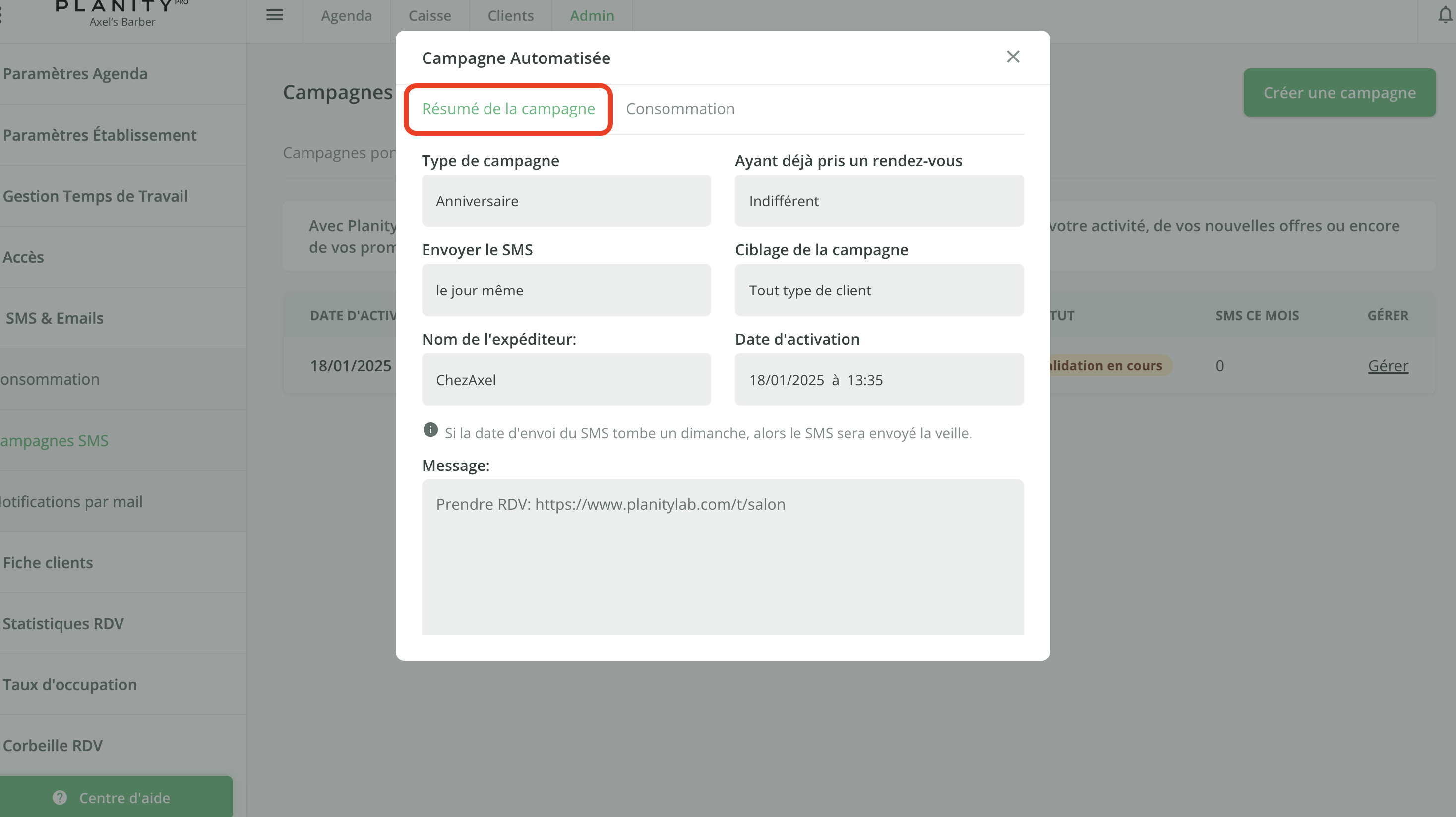
Task: Click Créer une campagne button
Action: pyautogui.click(x=1339, y=93)
